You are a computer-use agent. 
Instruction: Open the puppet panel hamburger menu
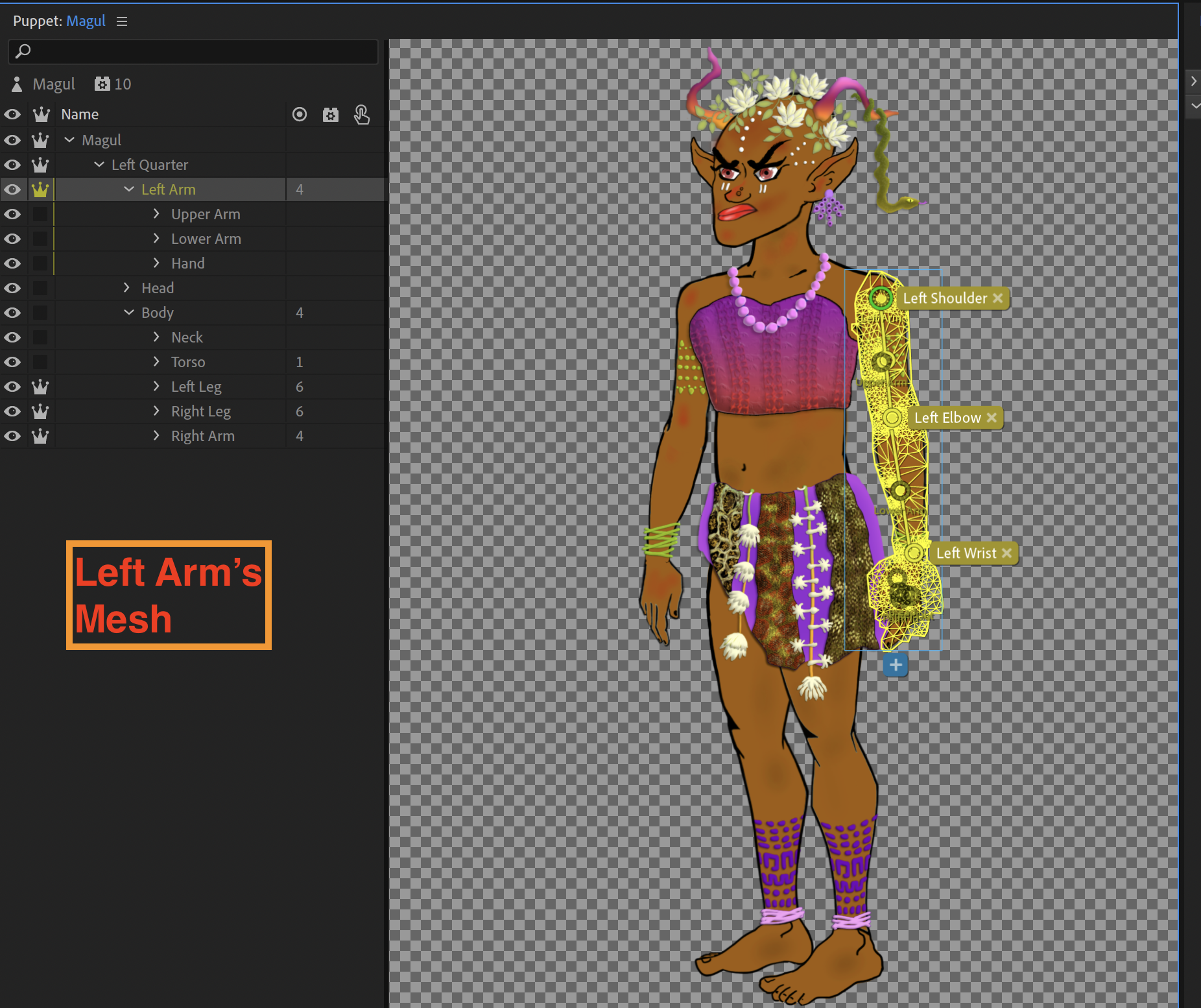tap(122, 21)
